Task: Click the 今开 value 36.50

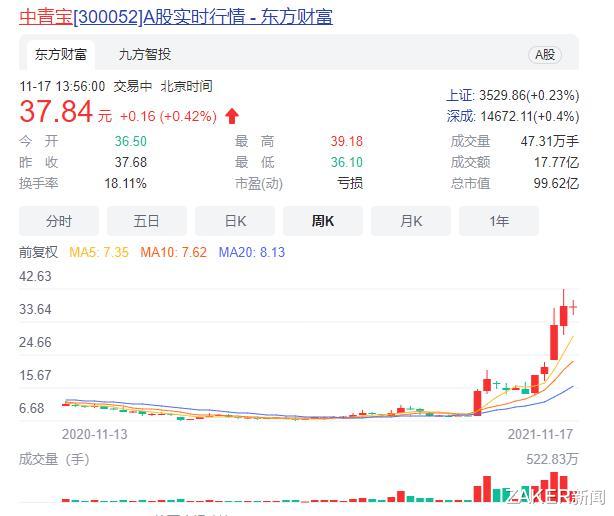Action: pos(131,141)
